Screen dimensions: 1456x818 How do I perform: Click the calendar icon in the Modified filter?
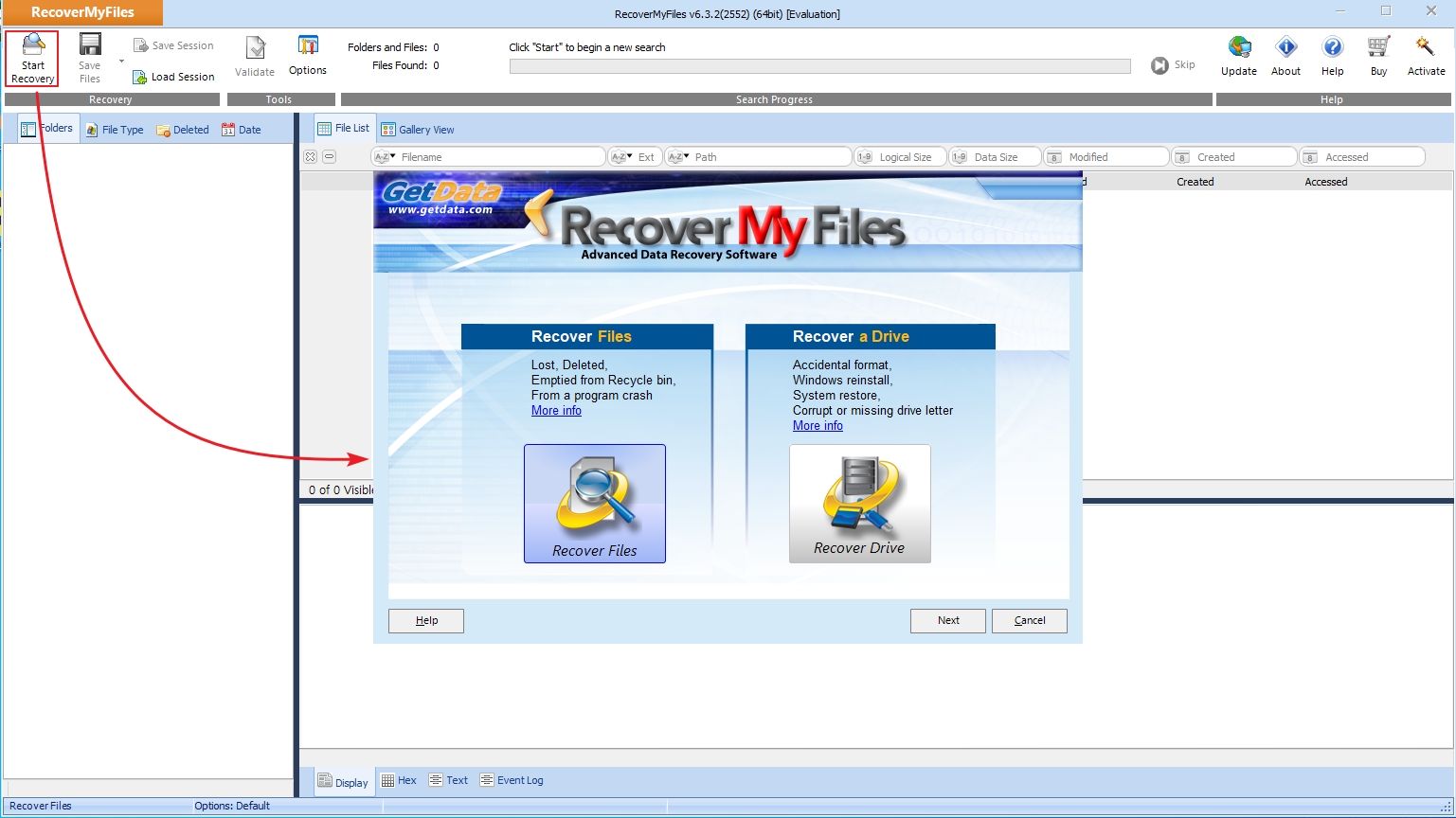(1054, 157)
